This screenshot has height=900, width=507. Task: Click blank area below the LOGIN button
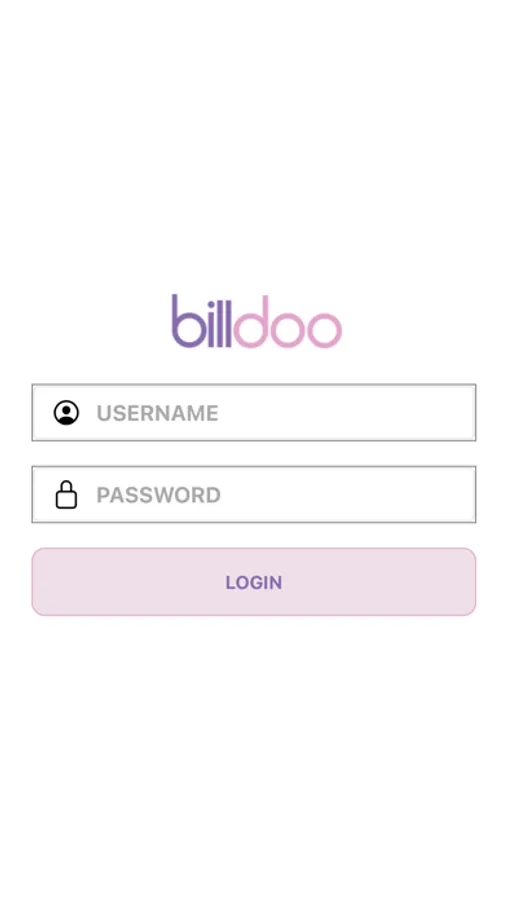[x=254, y=746]
